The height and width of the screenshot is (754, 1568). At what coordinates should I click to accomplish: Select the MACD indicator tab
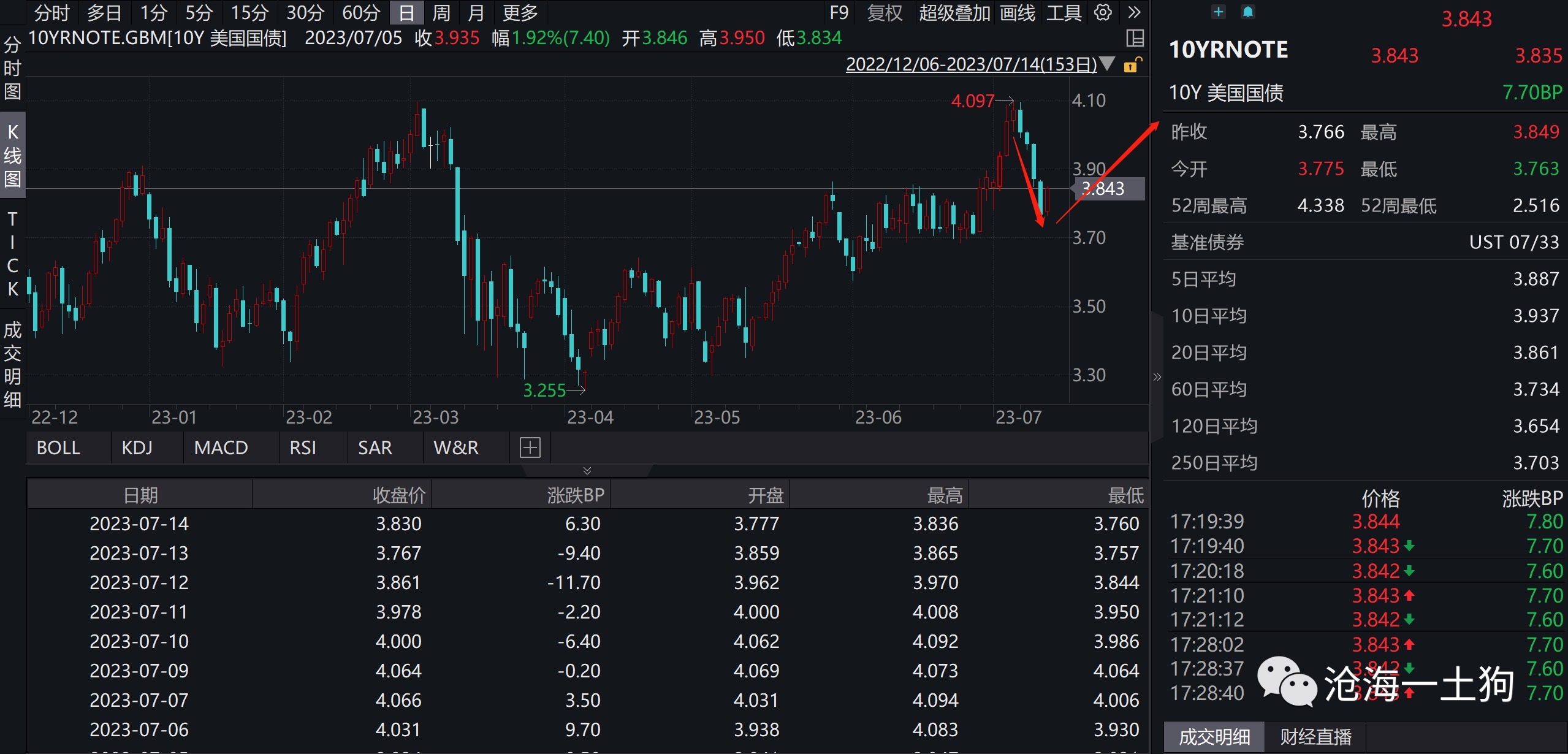coord(221,447)
